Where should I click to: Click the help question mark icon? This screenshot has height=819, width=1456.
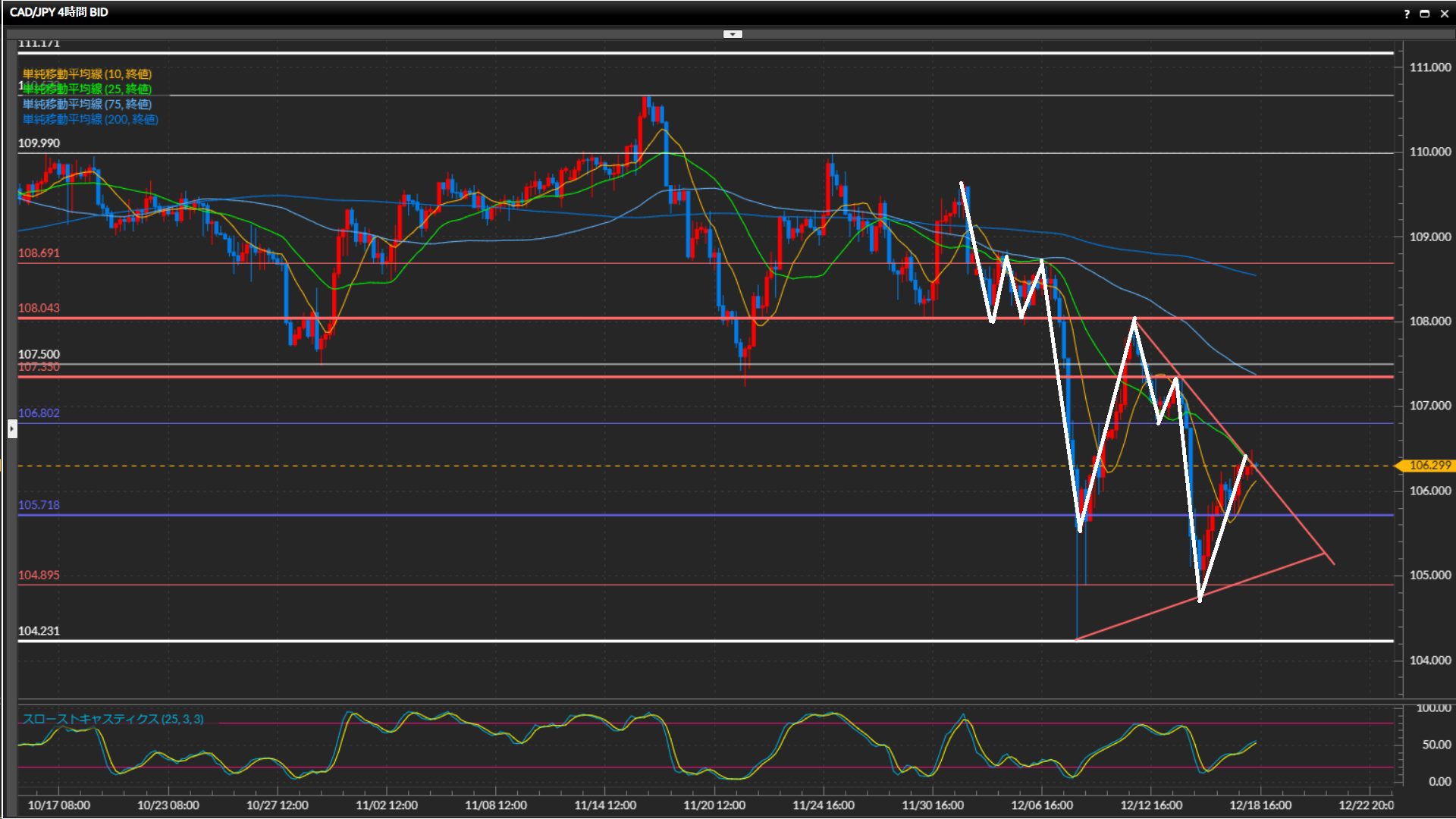[1407, 14]
